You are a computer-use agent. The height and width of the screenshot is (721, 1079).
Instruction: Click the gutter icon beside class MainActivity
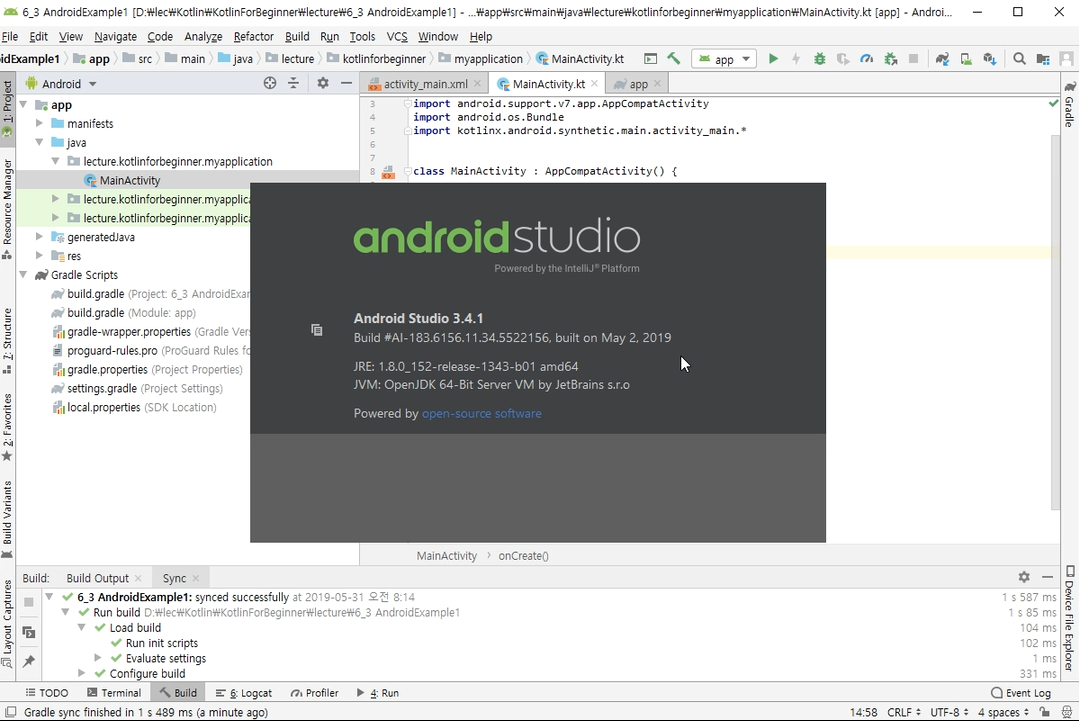pos(388,171)
